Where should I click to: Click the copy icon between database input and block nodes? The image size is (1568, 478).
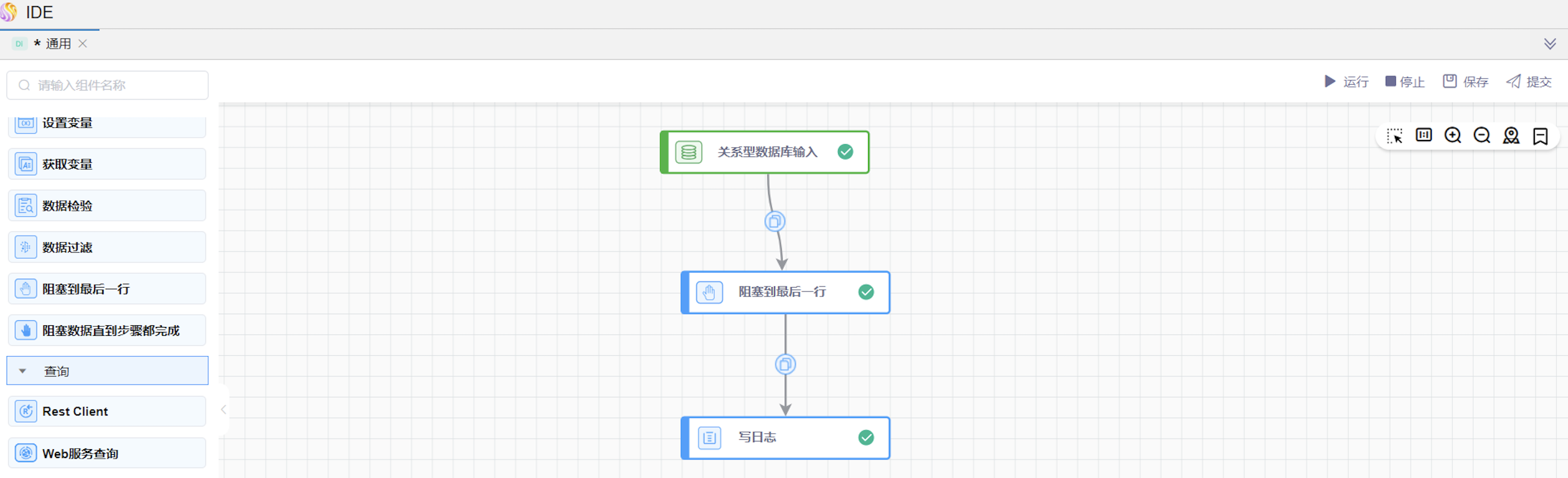(x=774, y=221)
